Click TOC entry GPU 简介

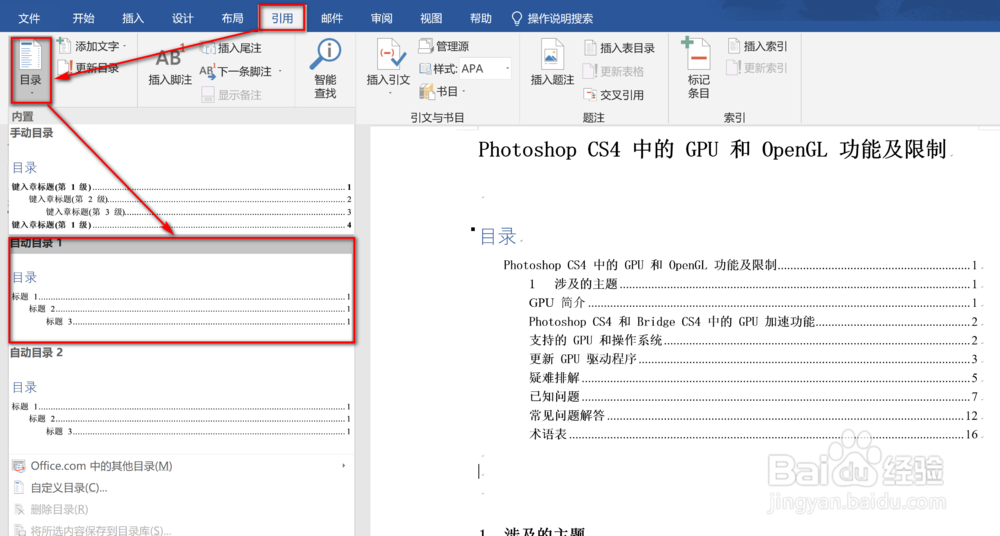[x=752, y=302]
